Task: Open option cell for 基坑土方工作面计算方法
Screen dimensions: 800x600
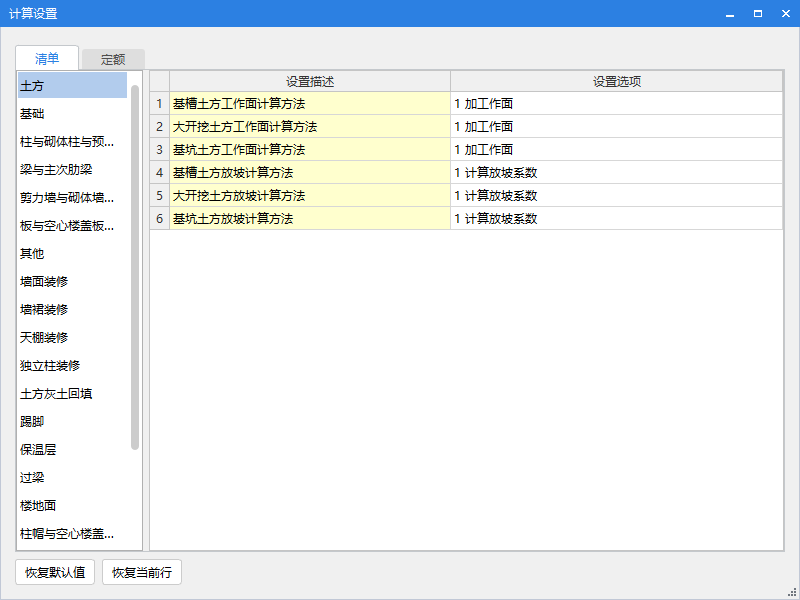Action: pyautogui.click(x=616, y=149)
